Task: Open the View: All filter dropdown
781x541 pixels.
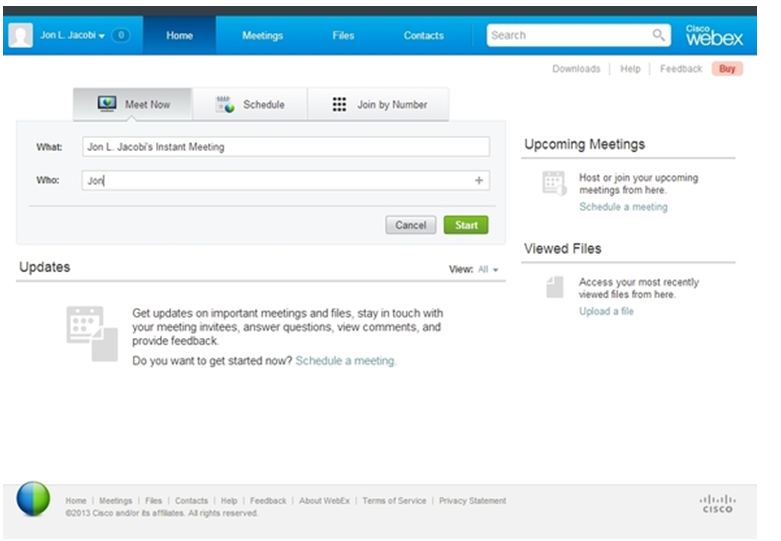Action: 488,270
